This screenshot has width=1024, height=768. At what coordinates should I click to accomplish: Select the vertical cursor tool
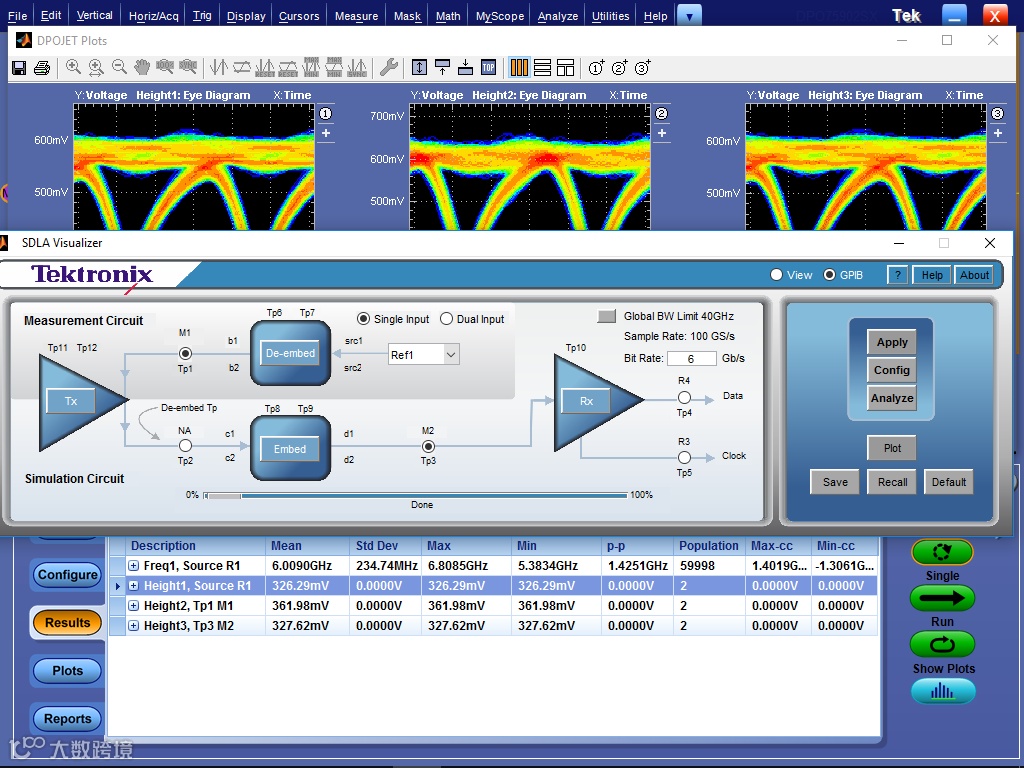(219, 67)
